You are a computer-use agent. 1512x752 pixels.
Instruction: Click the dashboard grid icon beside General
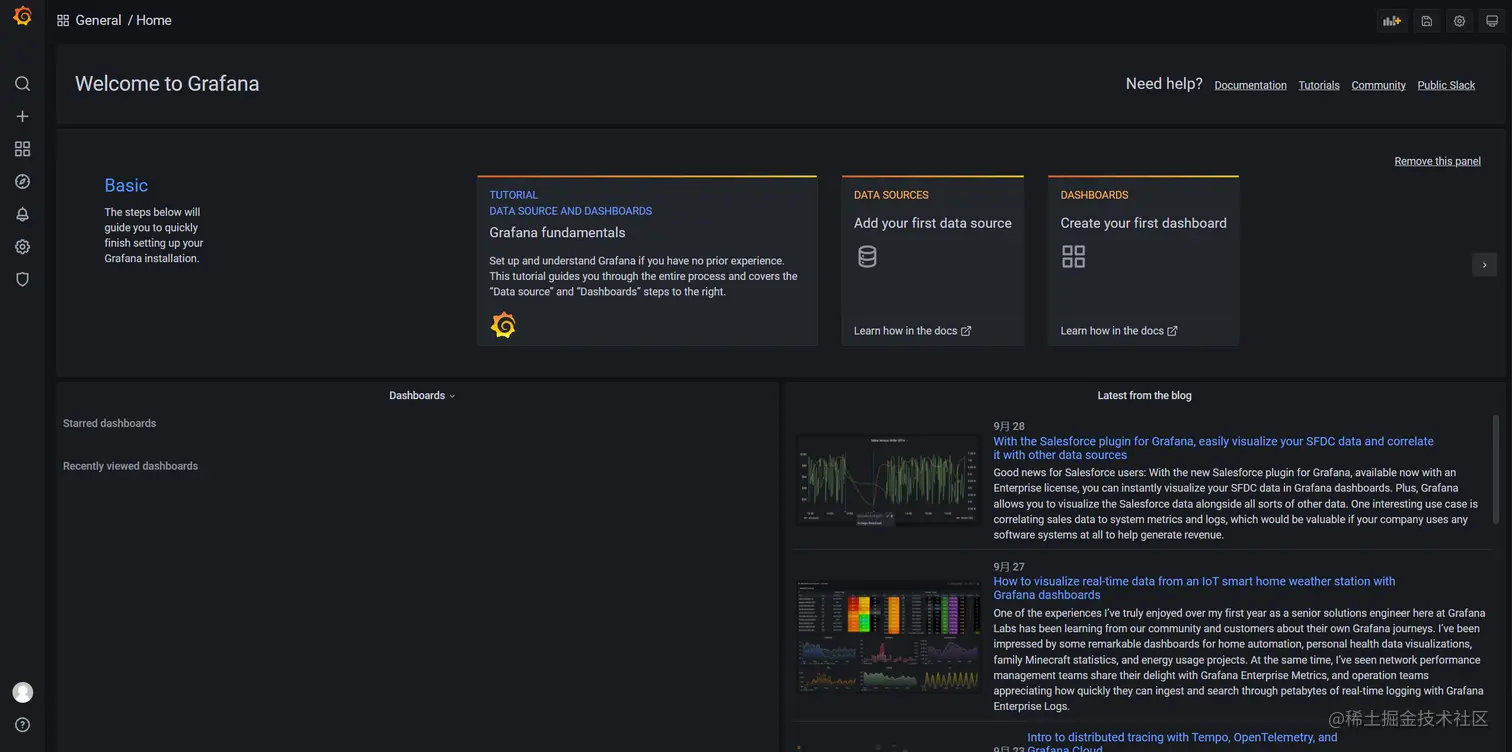point(63,20)
